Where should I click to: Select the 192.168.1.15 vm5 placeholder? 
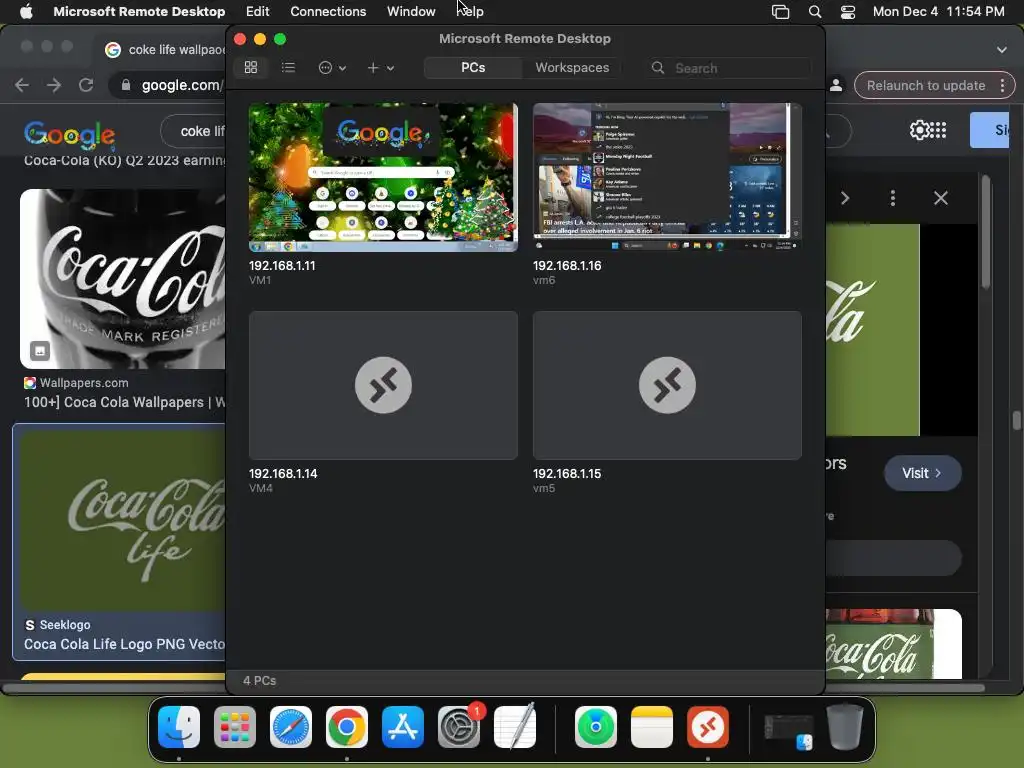point(667,385)
